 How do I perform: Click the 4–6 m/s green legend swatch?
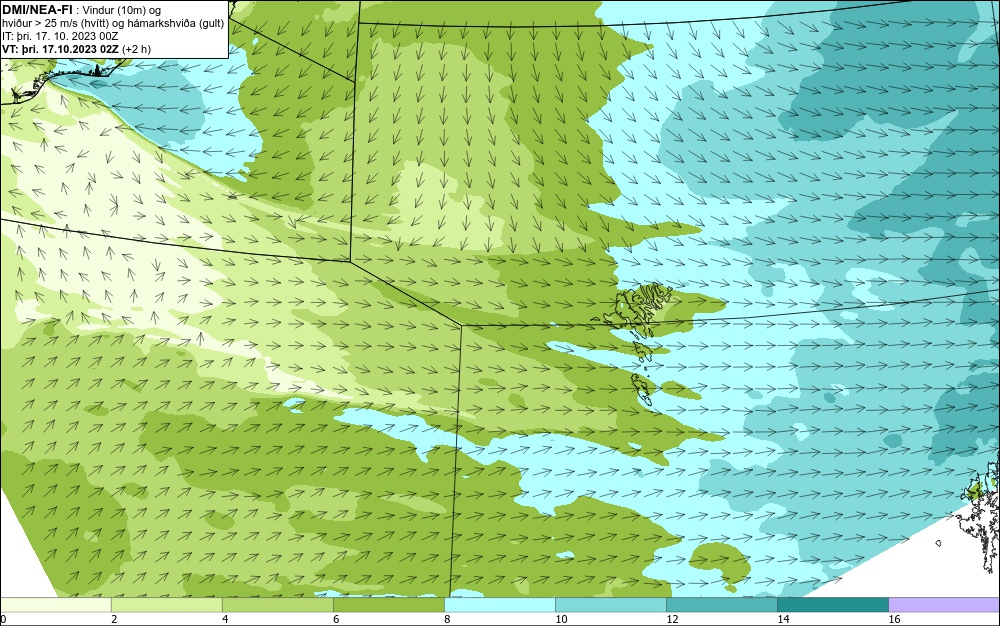coord(277,604)
